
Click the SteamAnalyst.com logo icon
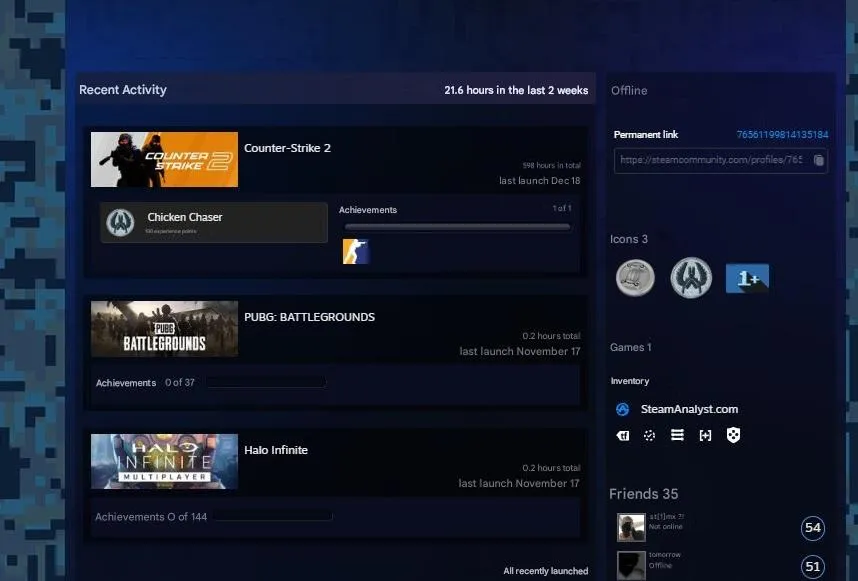tap(622, 409)
